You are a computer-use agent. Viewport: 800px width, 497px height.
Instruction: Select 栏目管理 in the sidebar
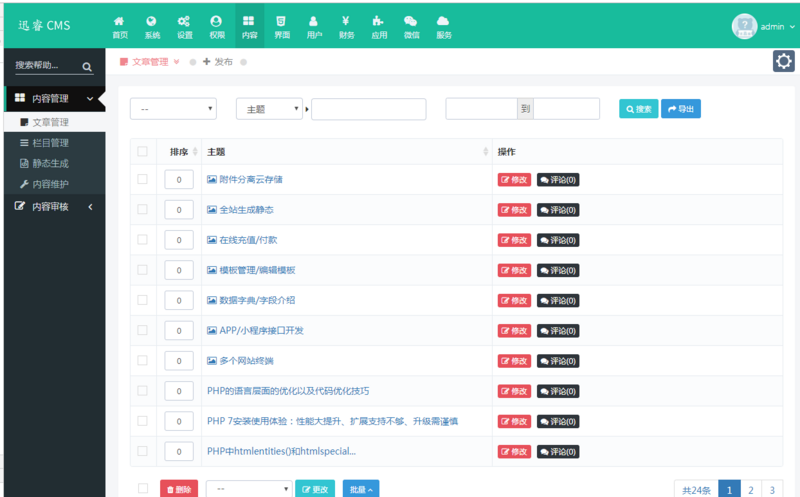click(50, 143)
